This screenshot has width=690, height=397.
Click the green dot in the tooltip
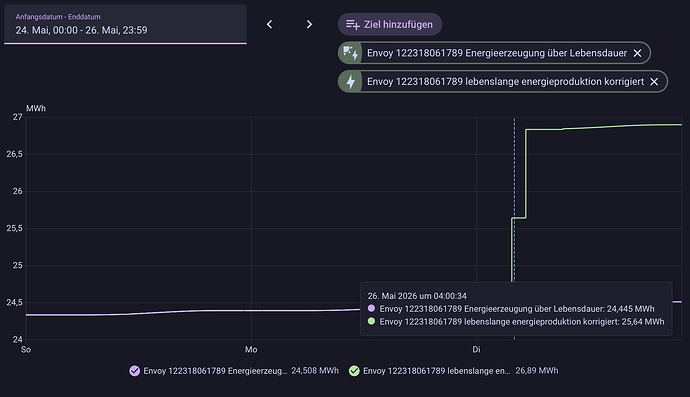pyautogui.click(x=371, y=321)
